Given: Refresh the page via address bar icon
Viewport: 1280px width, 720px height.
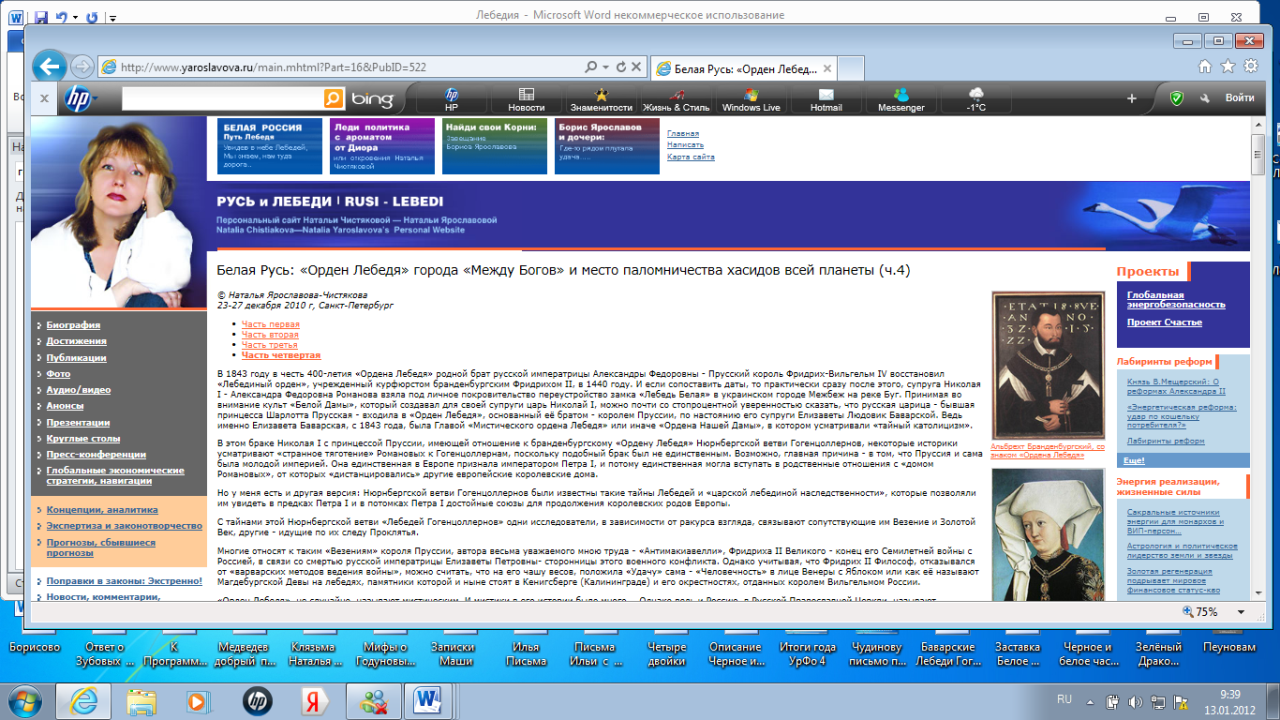Looking at the screenshot, I should pyautogui.click(x=621, y=67).
